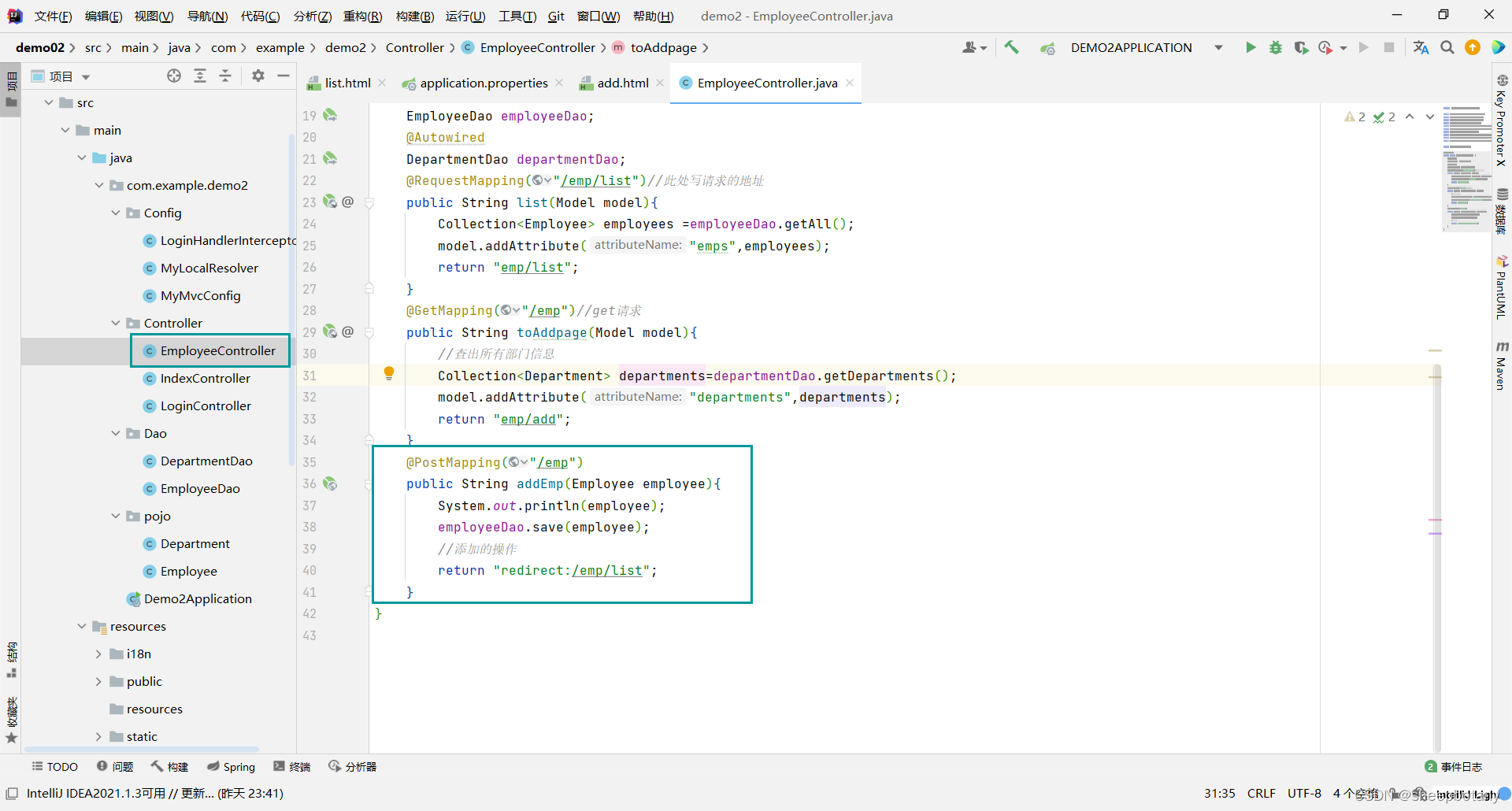Collapse all in Project panel

225,76
